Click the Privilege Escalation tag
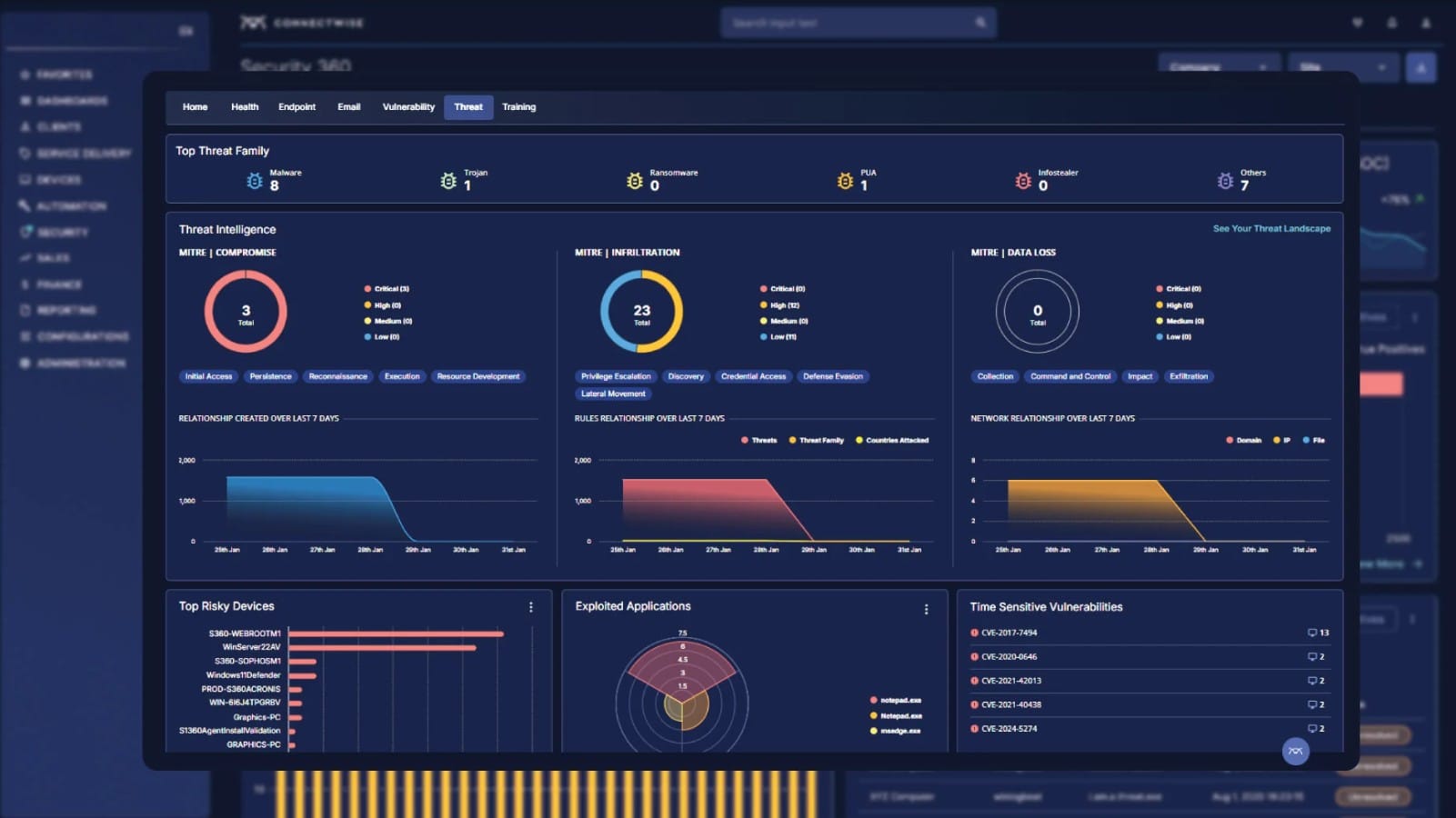 [616, 376]
